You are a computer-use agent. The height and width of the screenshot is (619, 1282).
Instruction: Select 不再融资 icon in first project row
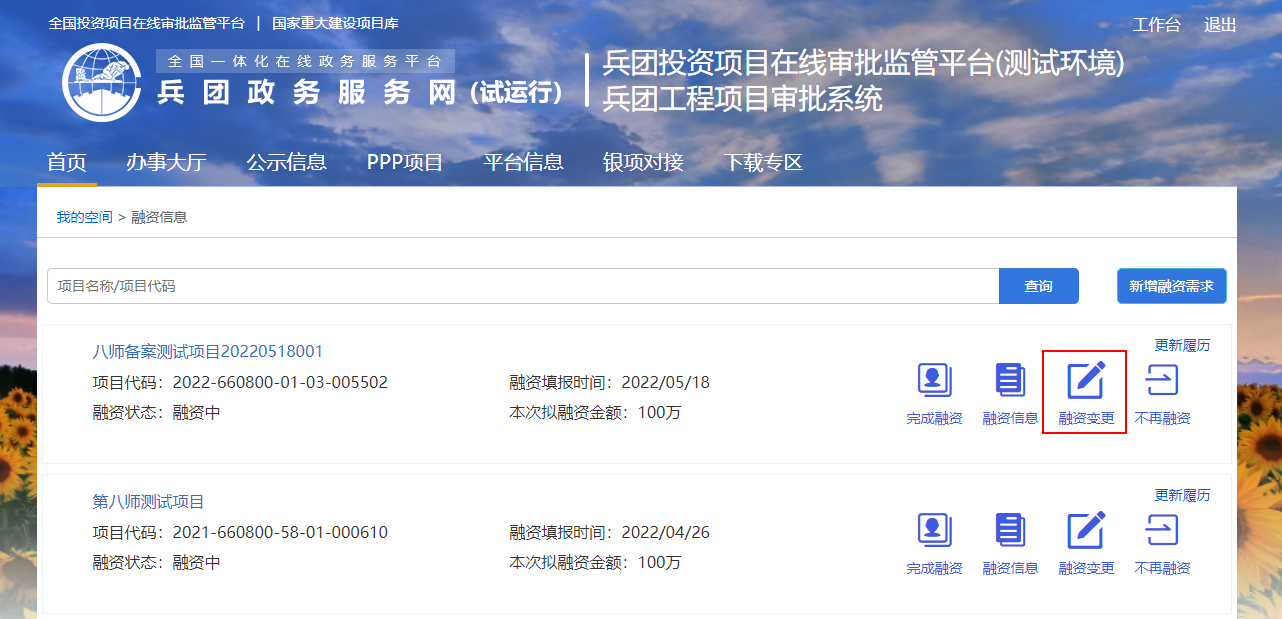click(1162, 381)
